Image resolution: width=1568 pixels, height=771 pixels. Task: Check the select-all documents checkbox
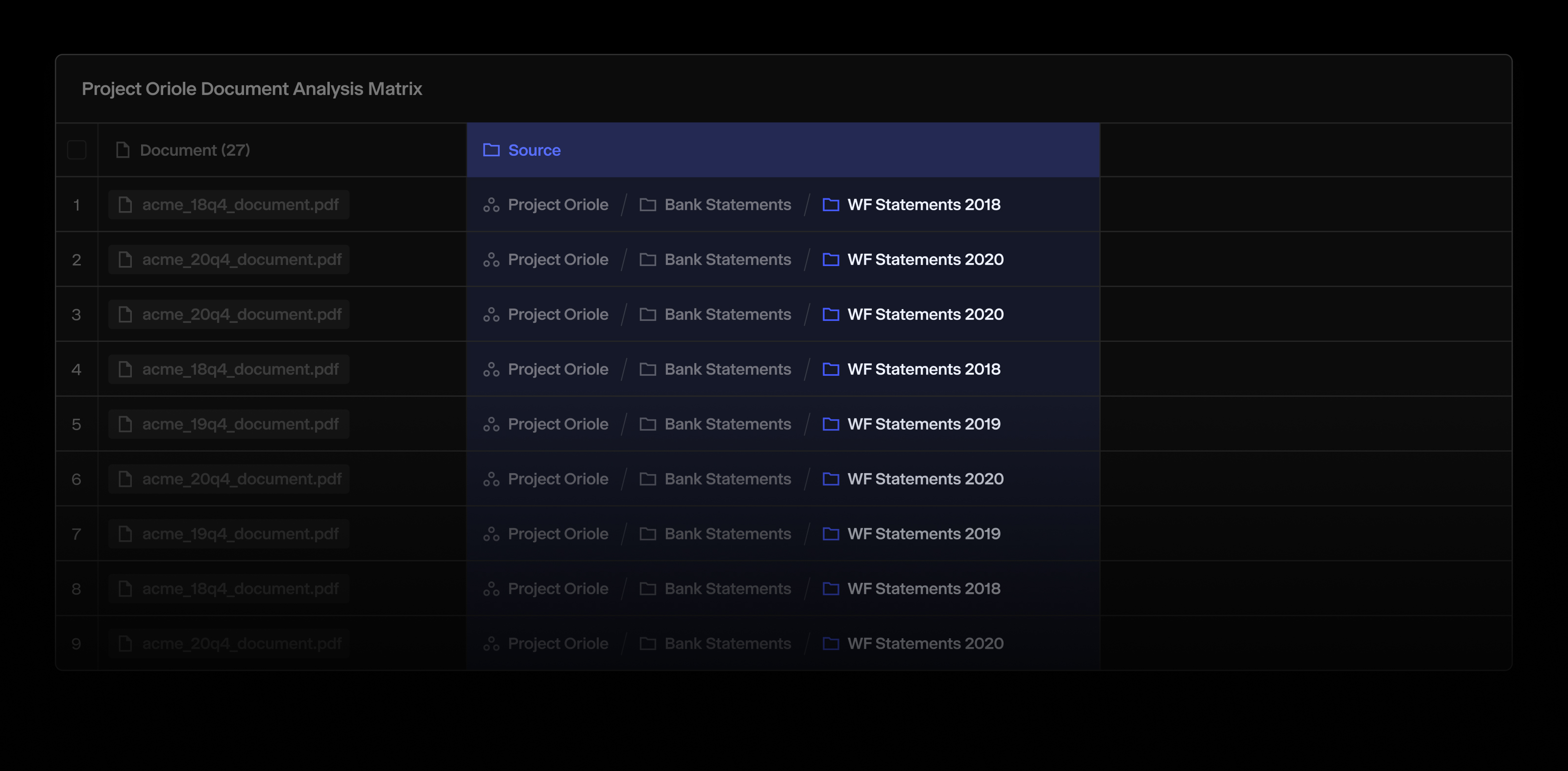pyautogui.click(x=77, y=150)
